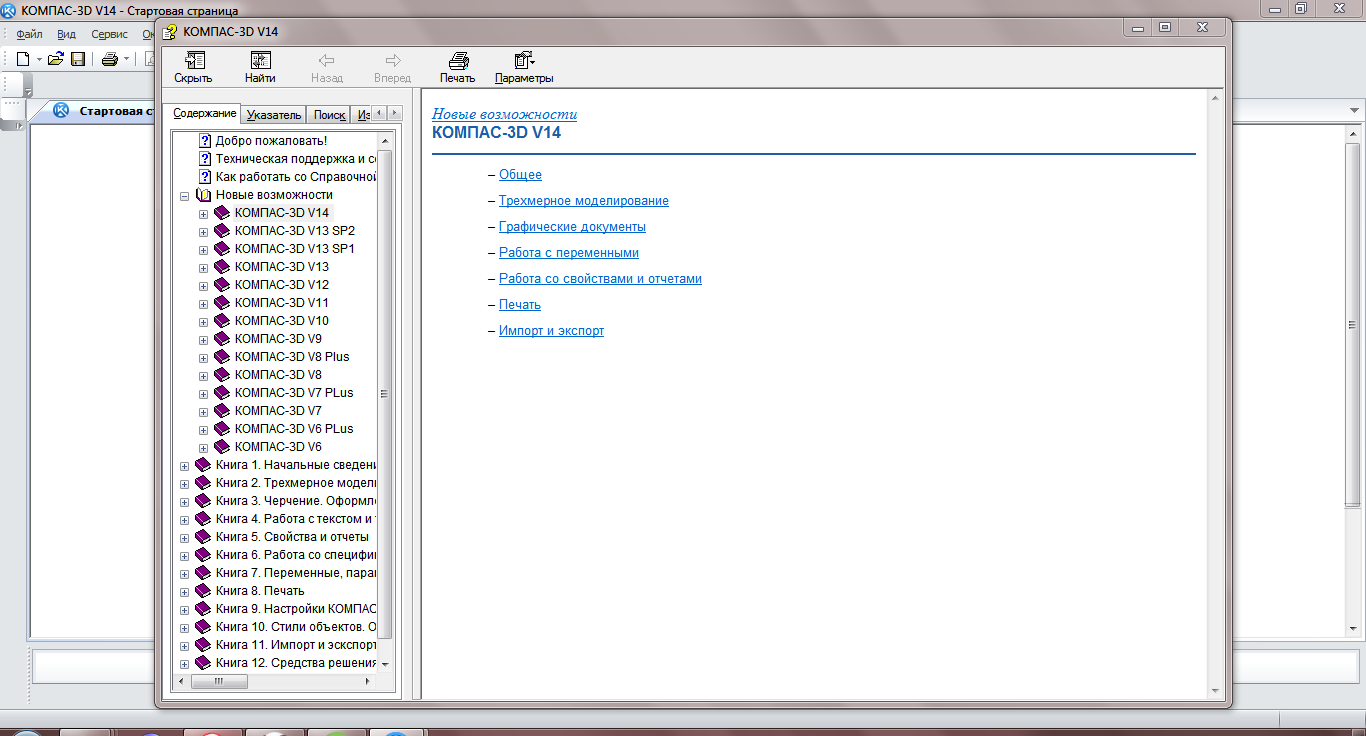Expand the КОМПАС-3D V6 tree node
The width and height of the screenshot is (1366, 736).
click(203, 447)
